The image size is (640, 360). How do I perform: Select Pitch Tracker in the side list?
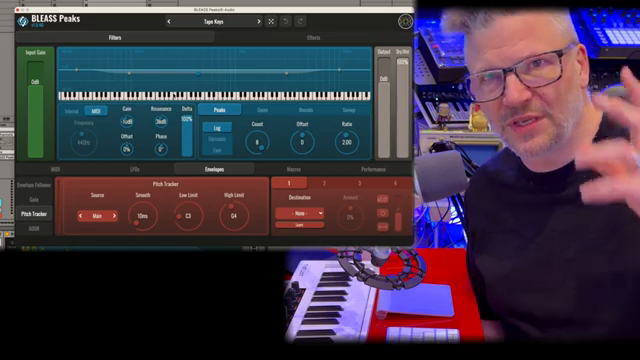[34, 214]
